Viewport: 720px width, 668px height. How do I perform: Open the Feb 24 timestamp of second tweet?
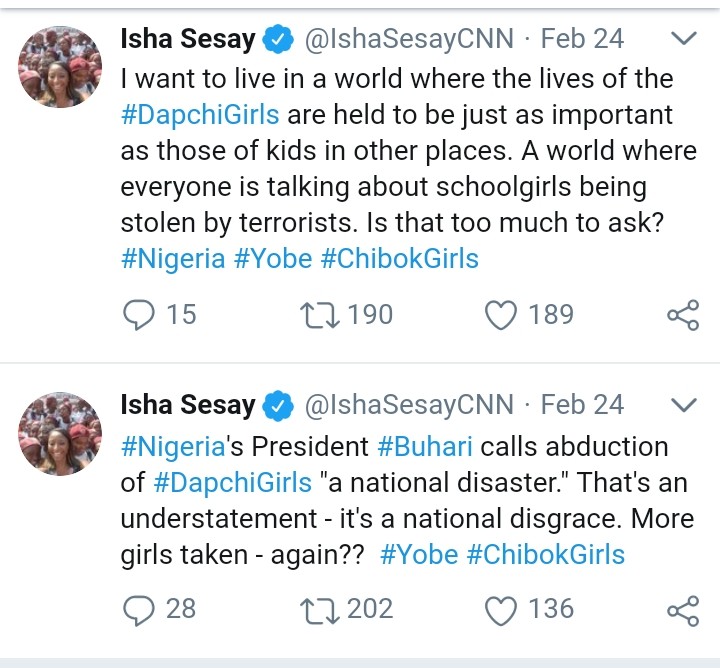coord(582,404)
